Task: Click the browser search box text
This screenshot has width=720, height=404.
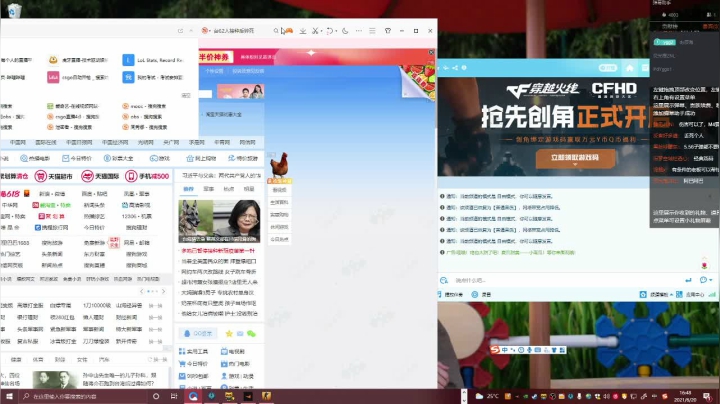Action: 234,31
